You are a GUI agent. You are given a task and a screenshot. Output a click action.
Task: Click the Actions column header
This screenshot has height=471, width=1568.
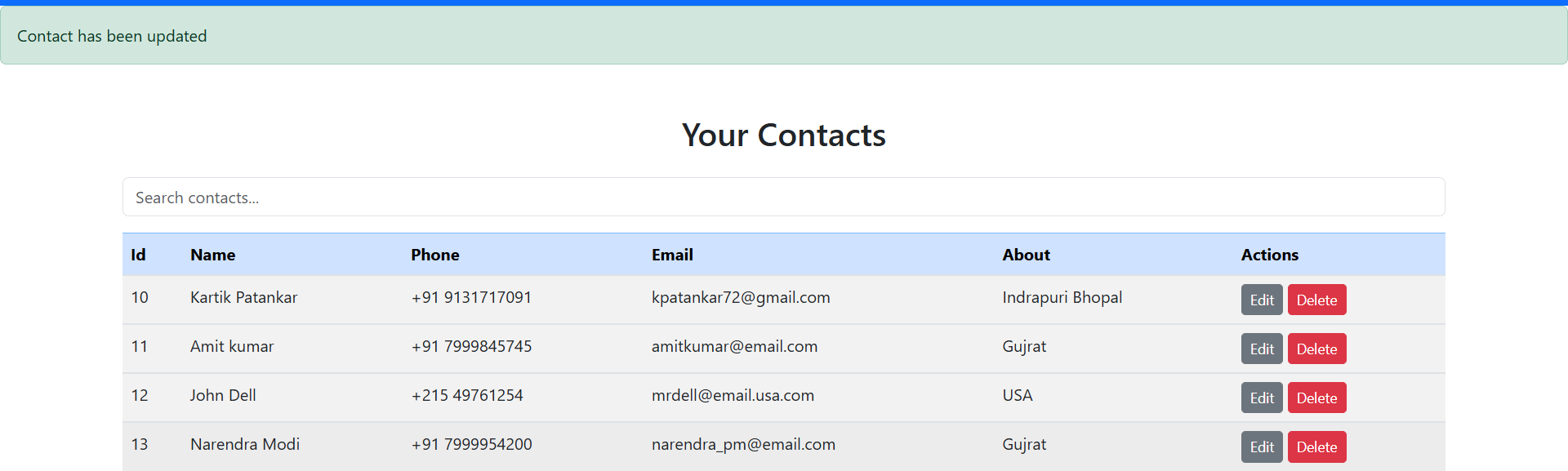1269,255
